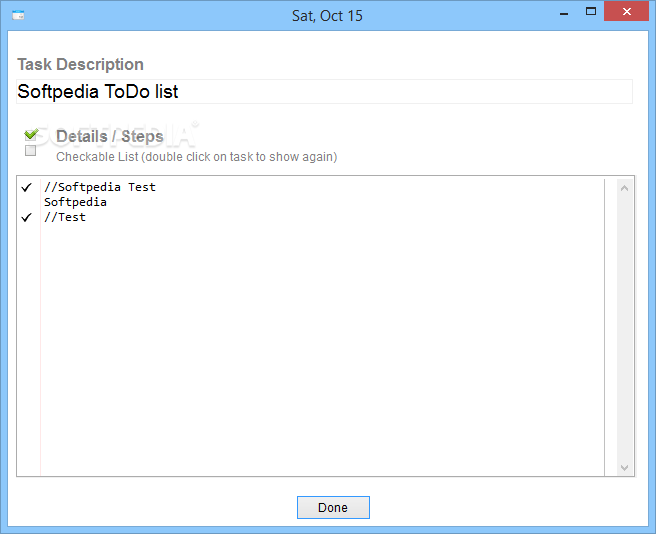Click the Details / Steps label
Viewport: 656px width, 534px height.
(110, 136)
